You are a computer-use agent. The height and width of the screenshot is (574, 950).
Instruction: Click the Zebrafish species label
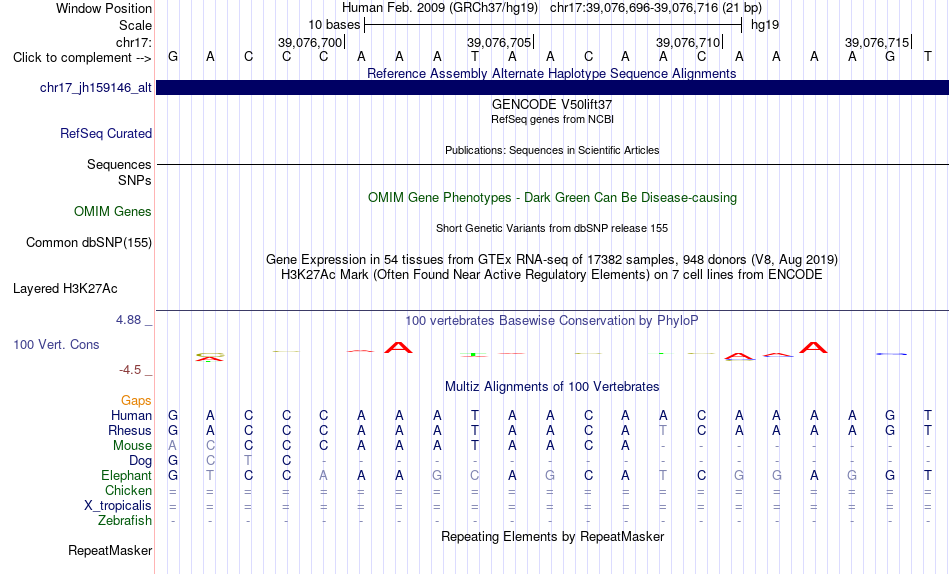[125, 521]
